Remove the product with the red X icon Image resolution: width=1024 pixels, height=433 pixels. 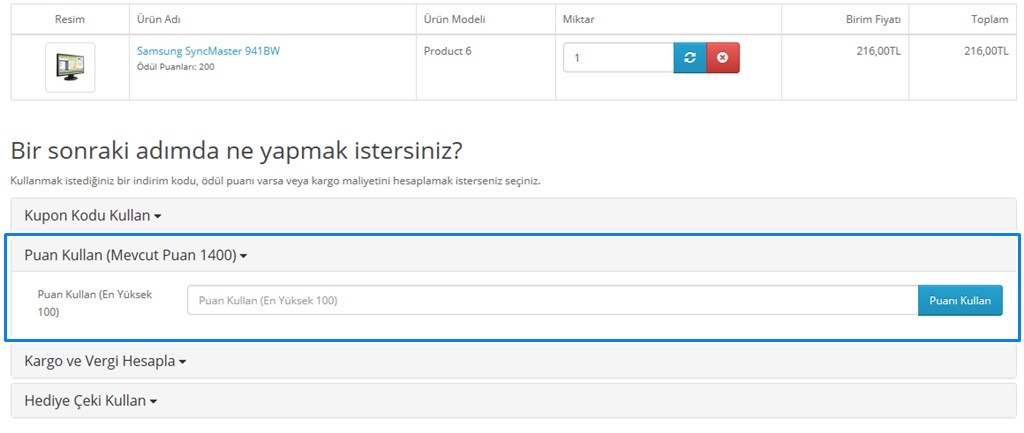point(723,58)
